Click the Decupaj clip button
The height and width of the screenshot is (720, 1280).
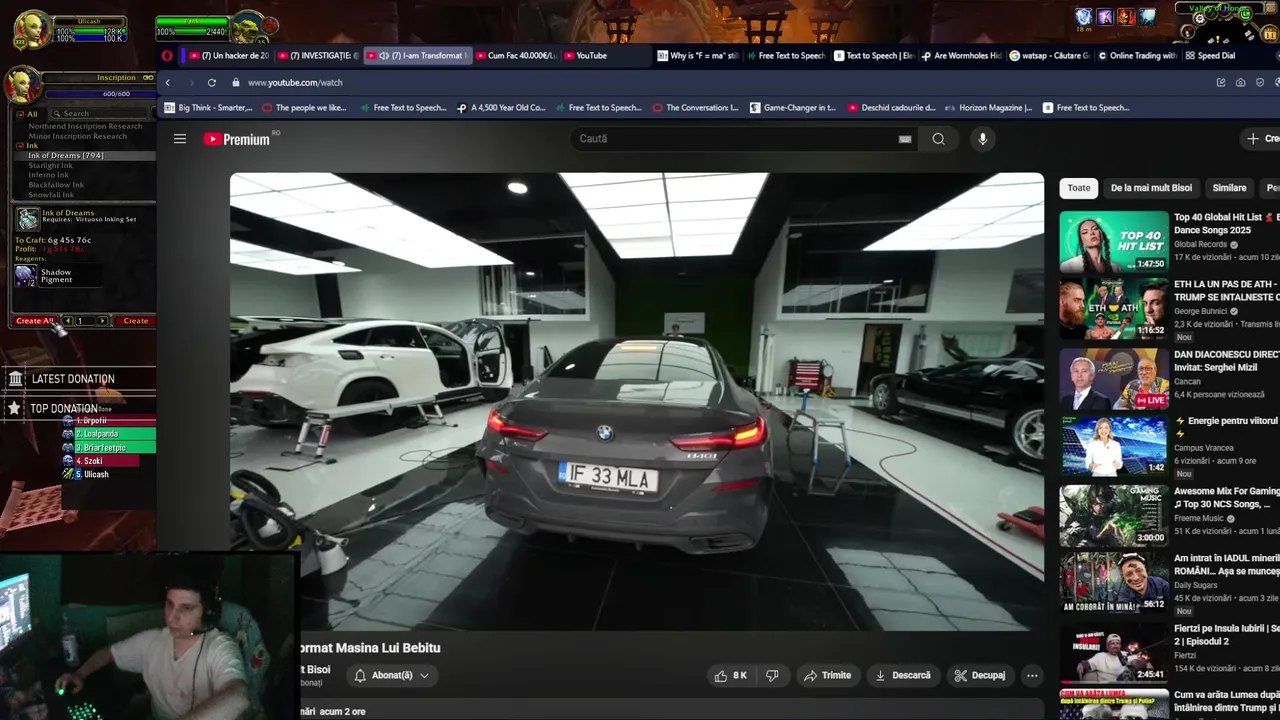tap(980, 676)
